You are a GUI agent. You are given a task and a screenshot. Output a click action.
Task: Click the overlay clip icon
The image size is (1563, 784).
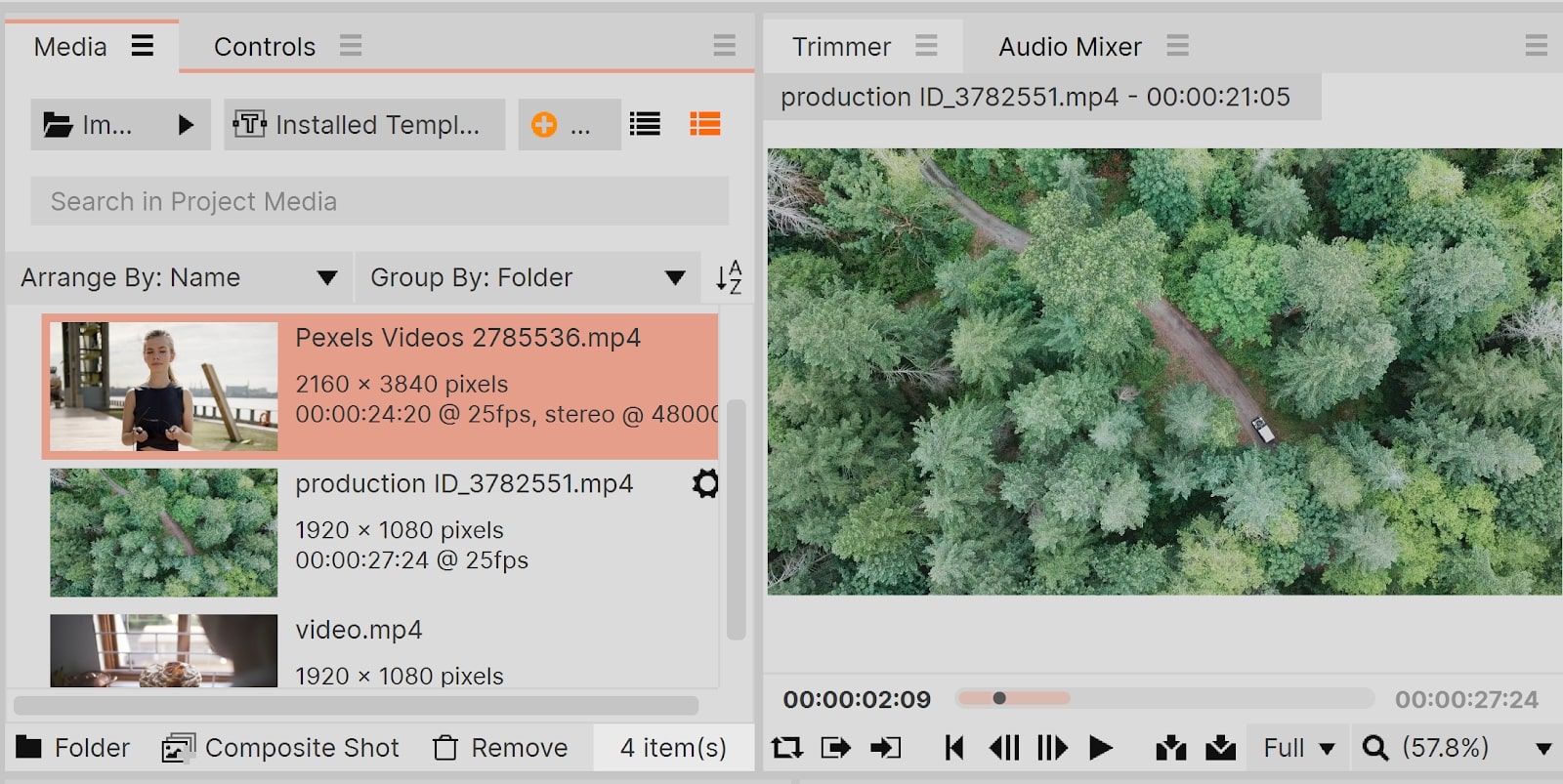1220,748
